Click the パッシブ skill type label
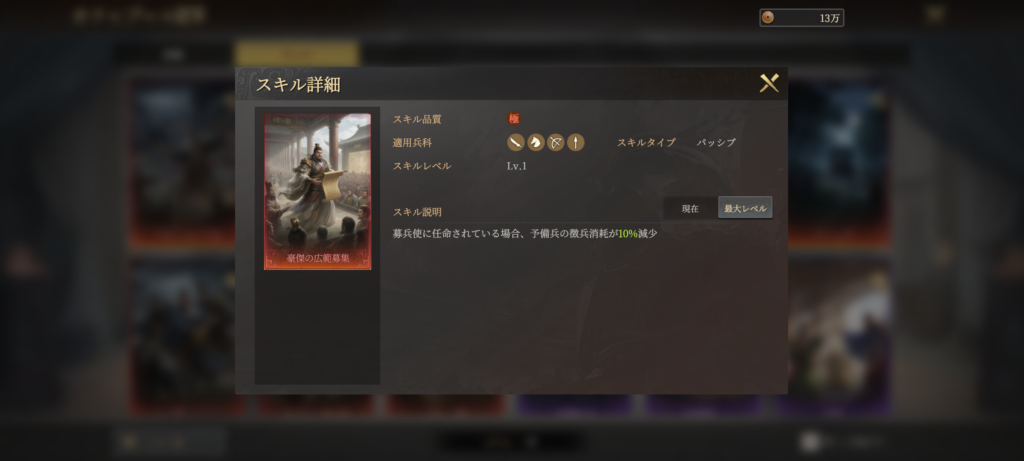This screenshot has width=1024, height=461. pos(716,142)
